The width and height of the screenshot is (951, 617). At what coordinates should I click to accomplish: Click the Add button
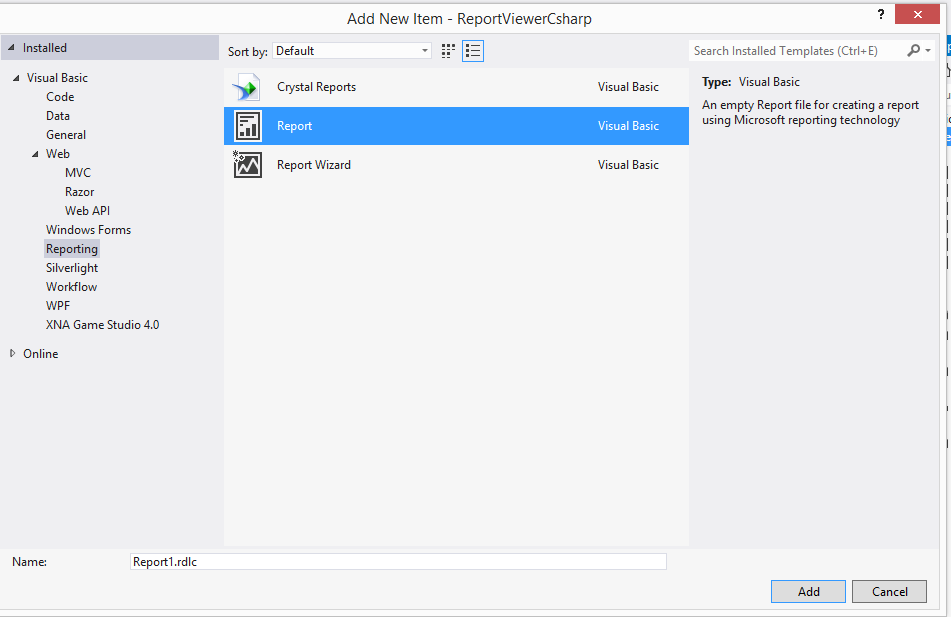807,591
